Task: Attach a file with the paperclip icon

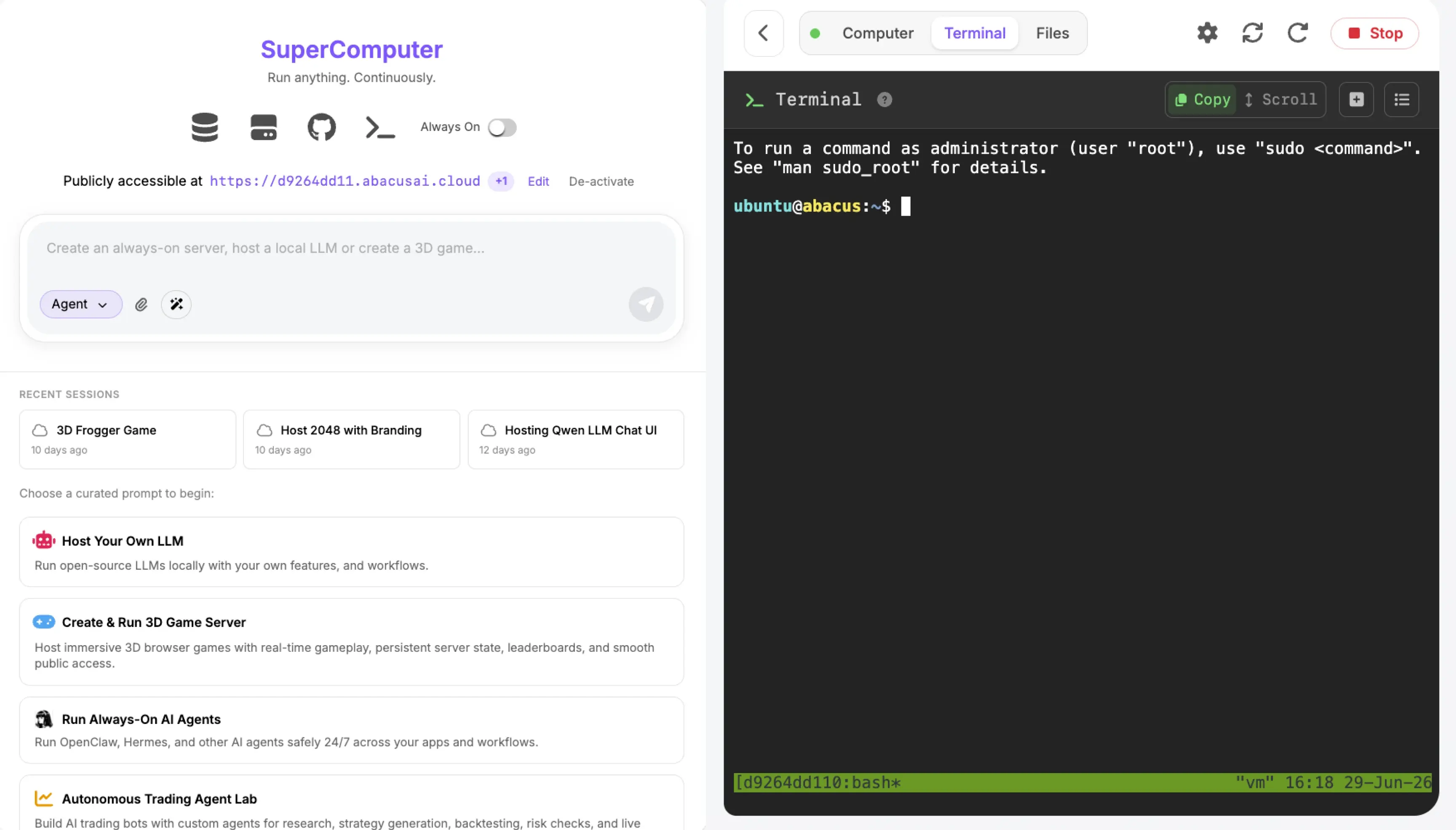Action: (142, 304)
